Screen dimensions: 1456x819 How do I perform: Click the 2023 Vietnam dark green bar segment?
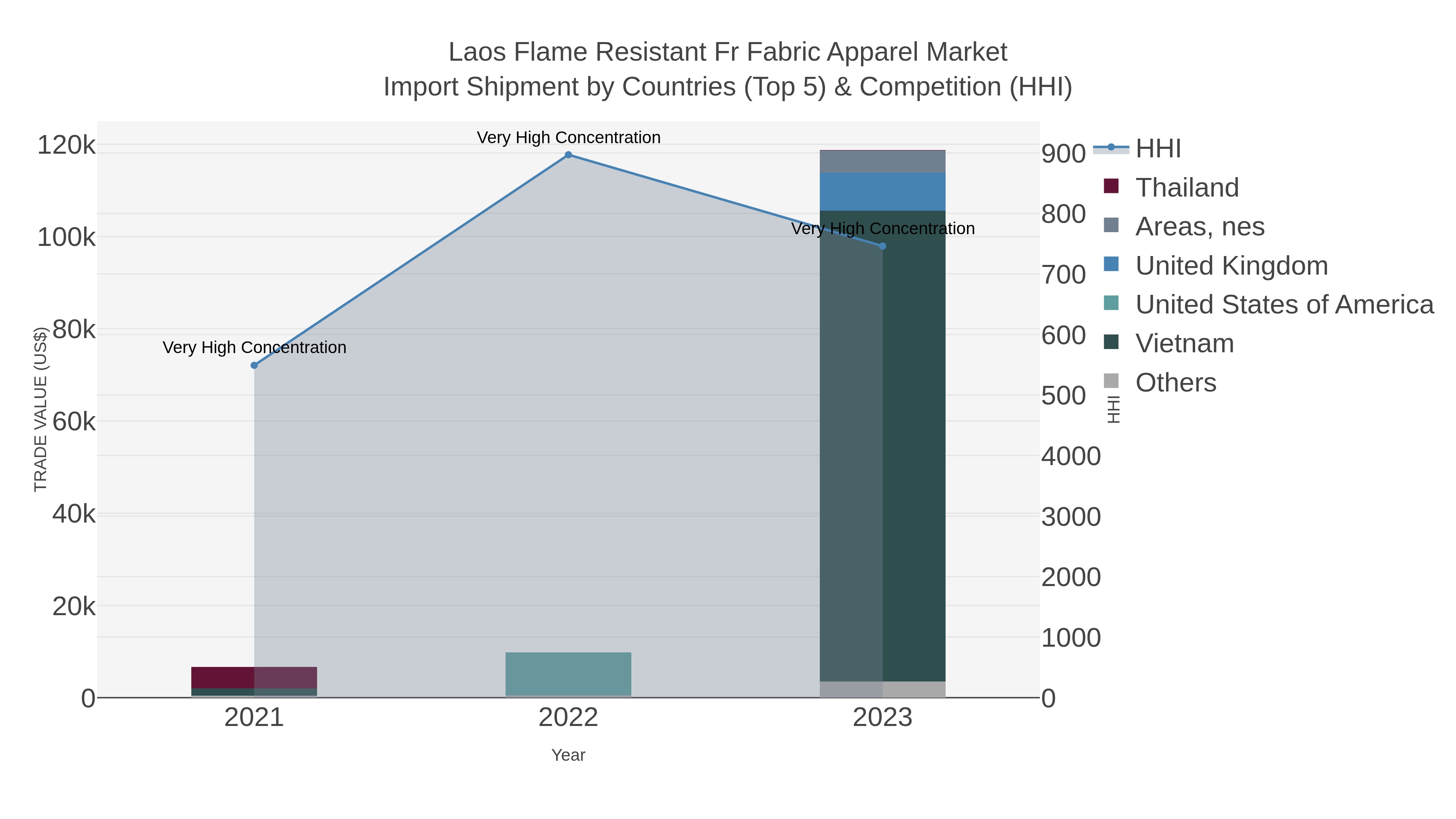(883, 446)
